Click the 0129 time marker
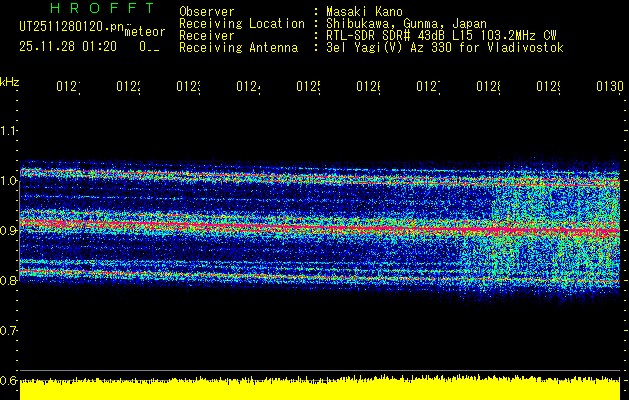629x400 pixels. [x=549, y=86]
